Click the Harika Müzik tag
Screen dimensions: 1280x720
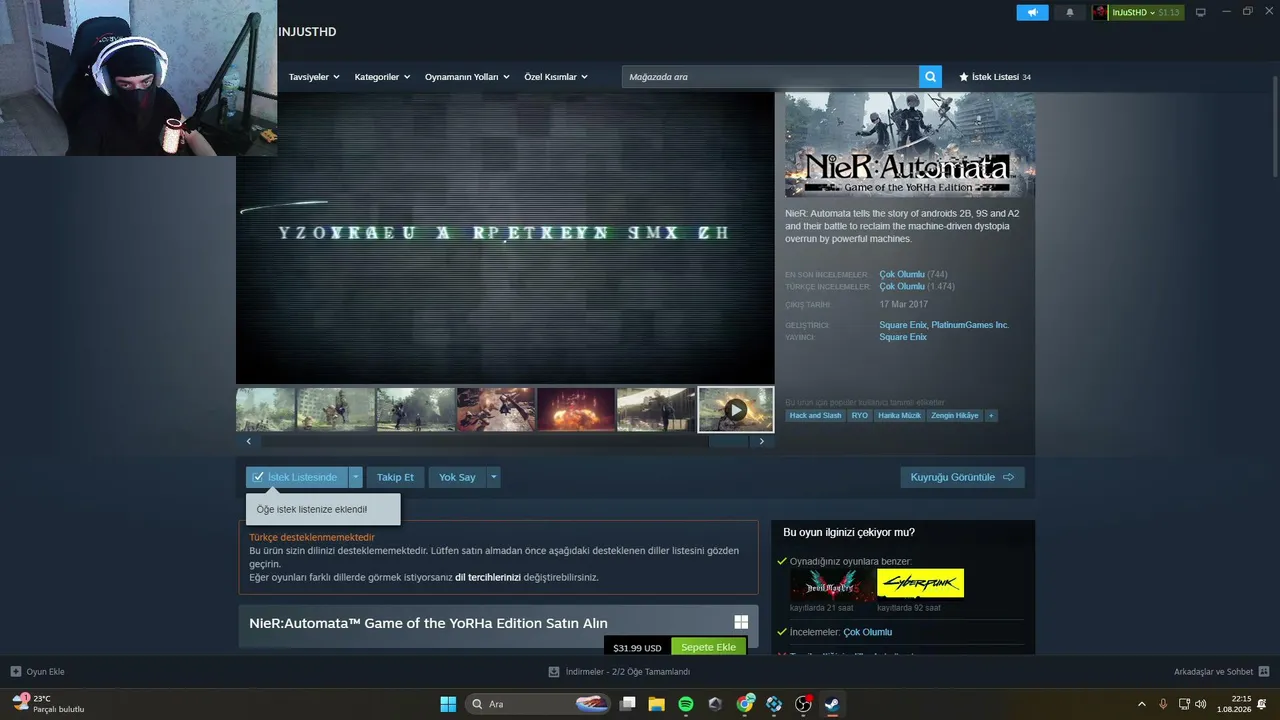899,415
